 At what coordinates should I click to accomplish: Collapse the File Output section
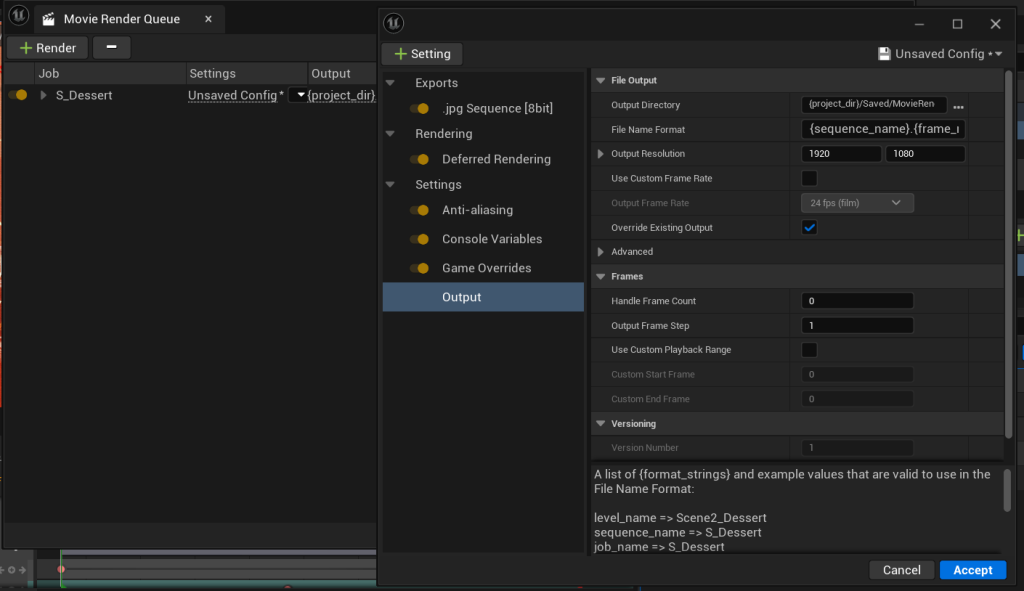pyautogui.click(x=601, y=80)
